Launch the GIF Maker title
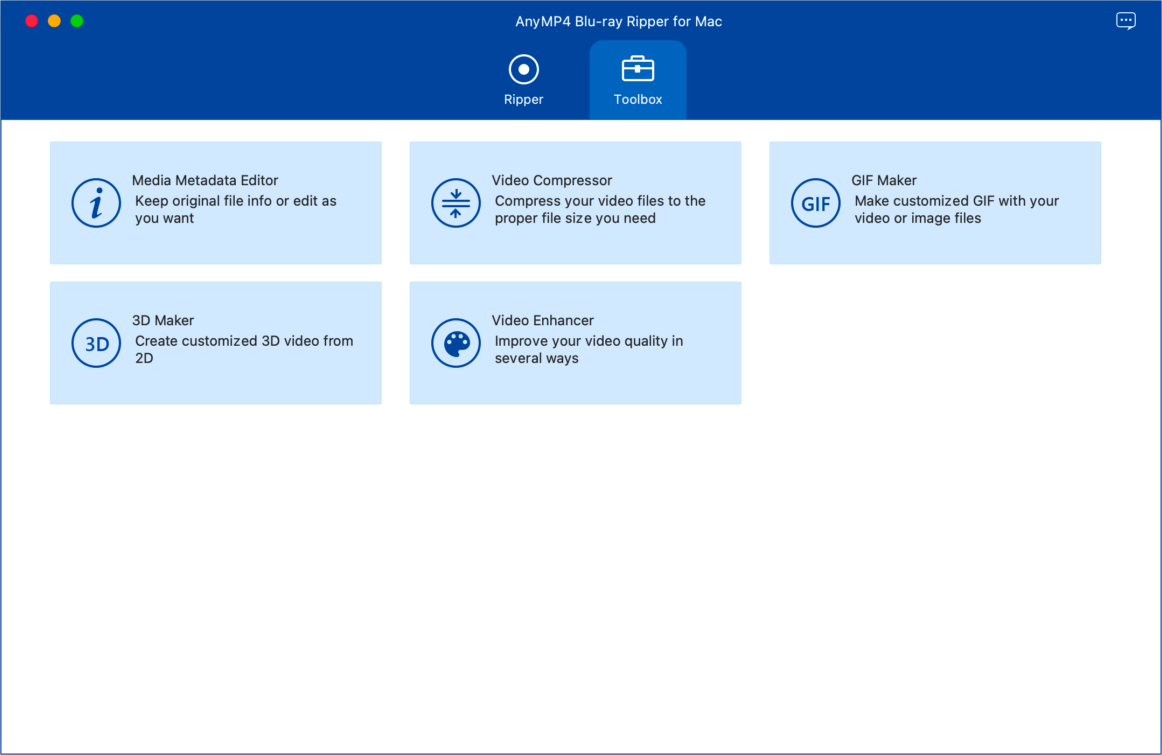The width and height of the screenshot is (1162, 755). pos(884,180)
